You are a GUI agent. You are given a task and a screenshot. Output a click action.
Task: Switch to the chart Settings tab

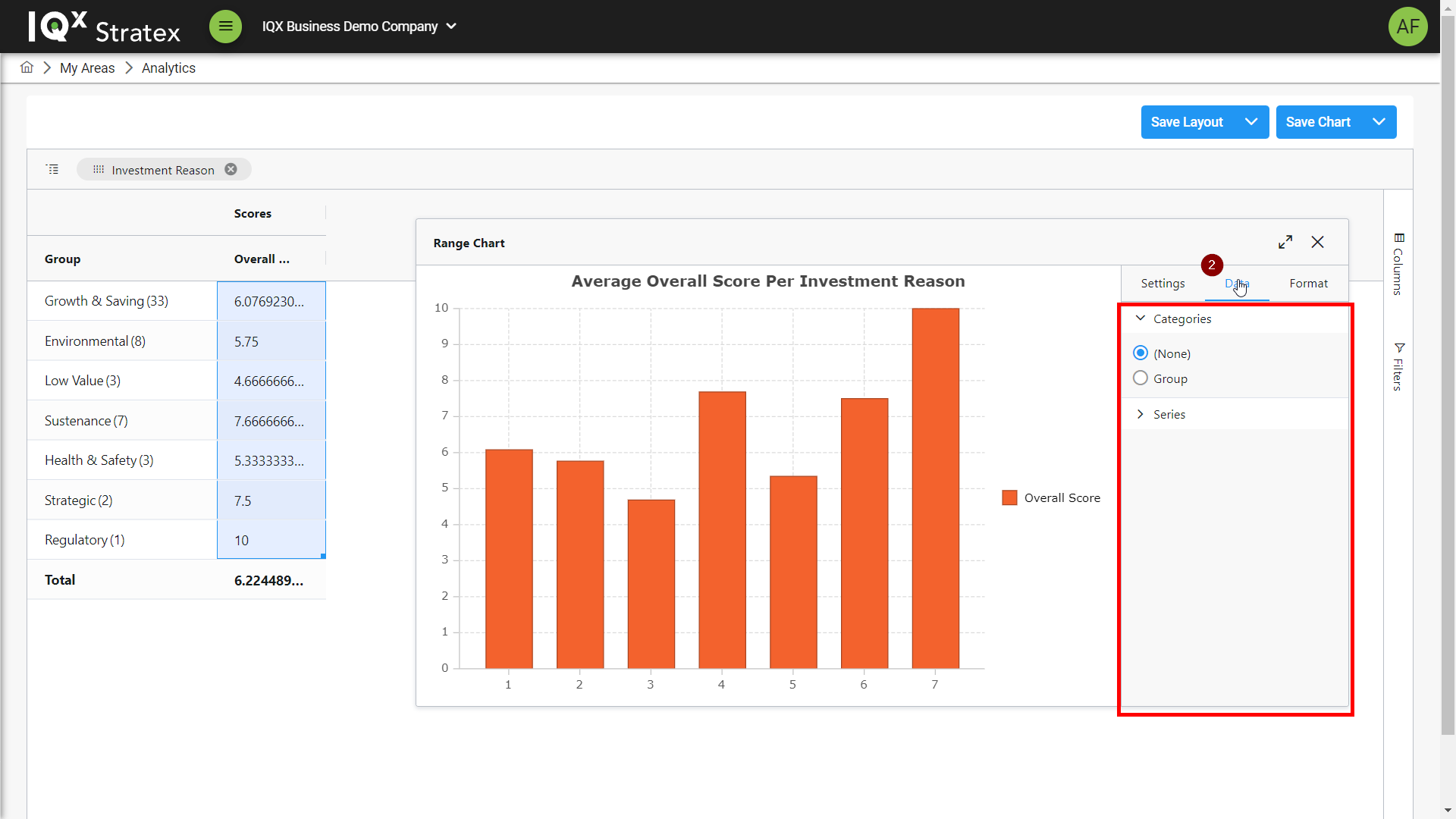point(1163,283)
